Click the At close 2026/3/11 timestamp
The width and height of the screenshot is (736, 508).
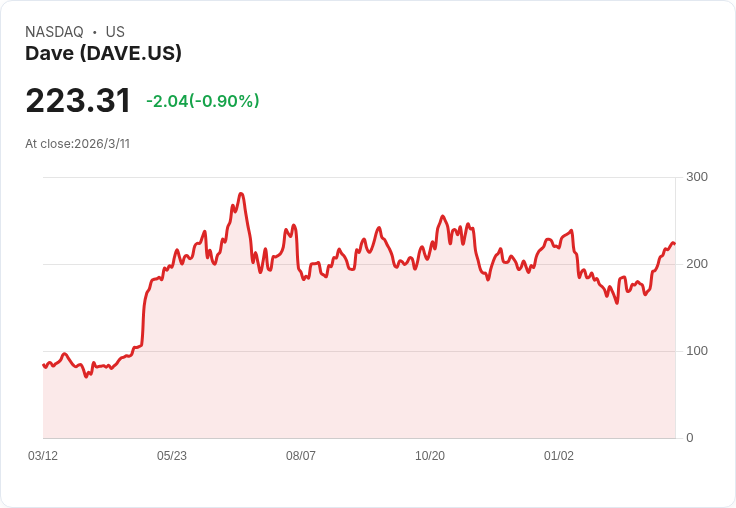tap(77, 144)
